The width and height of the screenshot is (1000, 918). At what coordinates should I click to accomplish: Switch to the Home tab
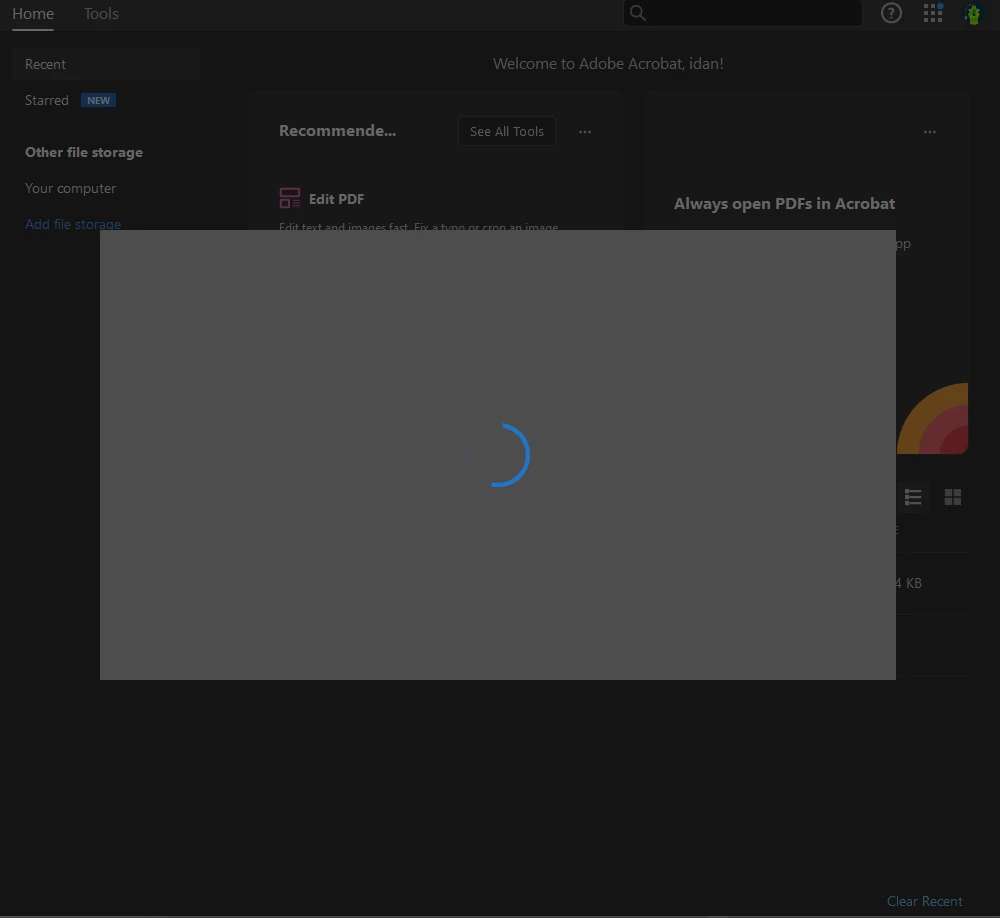(33, 13)
